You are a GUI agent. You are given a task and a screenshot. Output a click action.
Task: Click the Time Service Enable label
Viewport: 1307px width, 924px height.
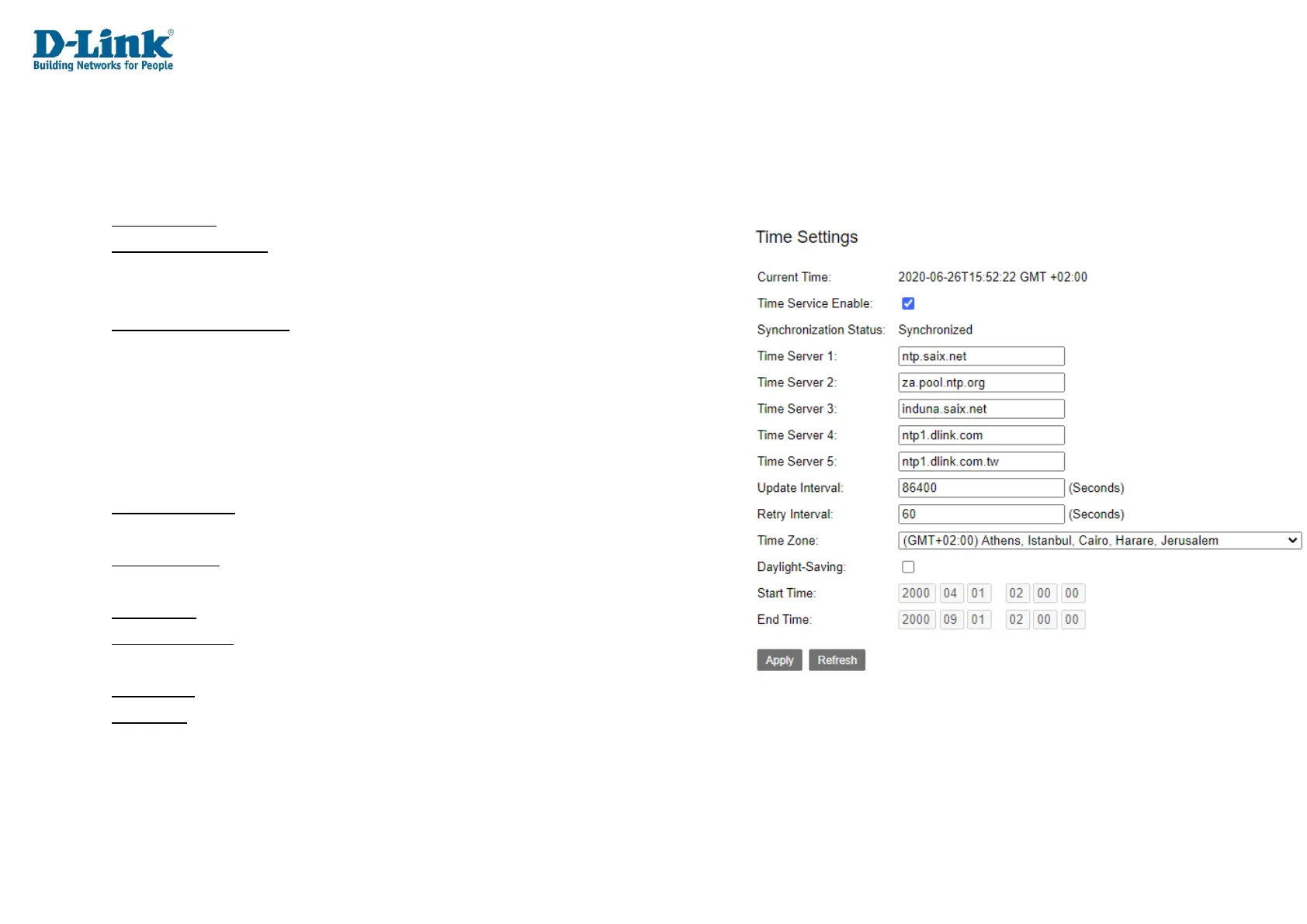[815, 303]
